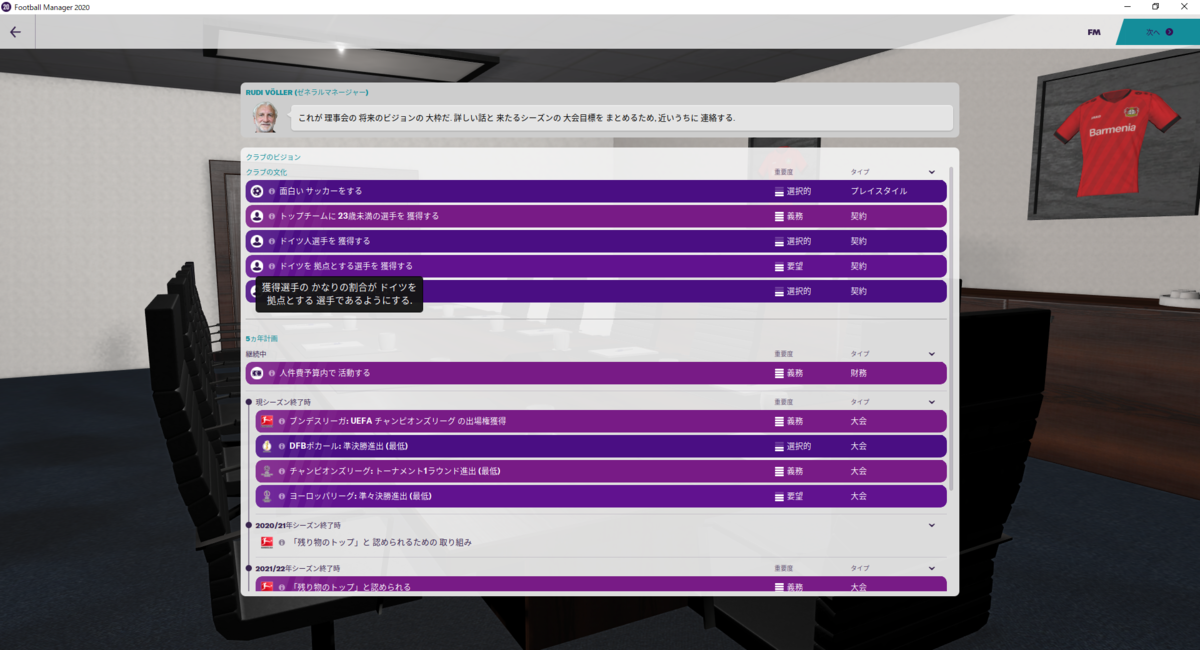Click timeline marker for 現シーズン終了時
Viewport: 1200px width, 650px height.
click(x=249, y=402)
